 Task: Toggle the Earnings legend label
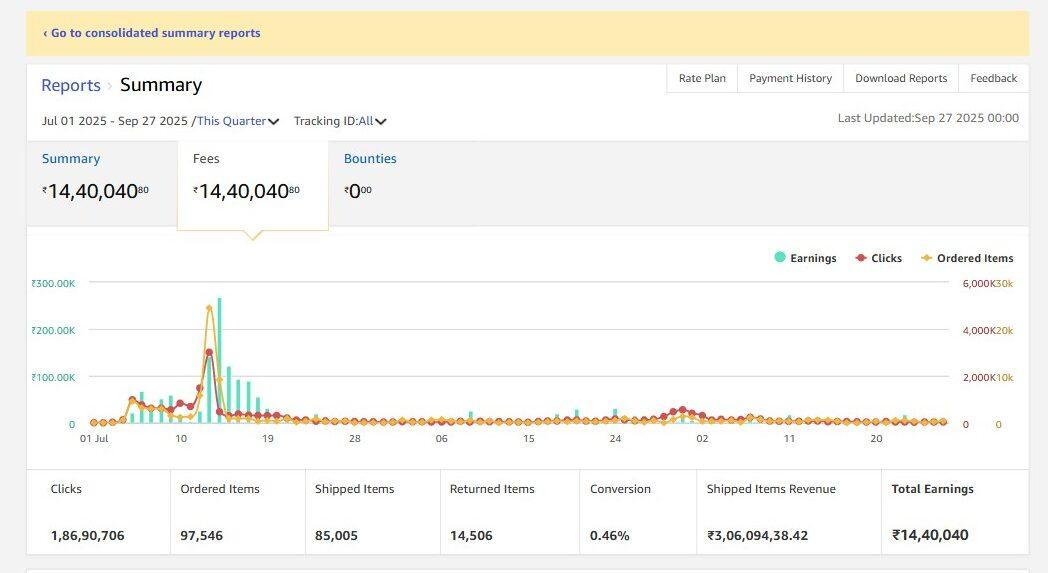(x=813, y=258)
